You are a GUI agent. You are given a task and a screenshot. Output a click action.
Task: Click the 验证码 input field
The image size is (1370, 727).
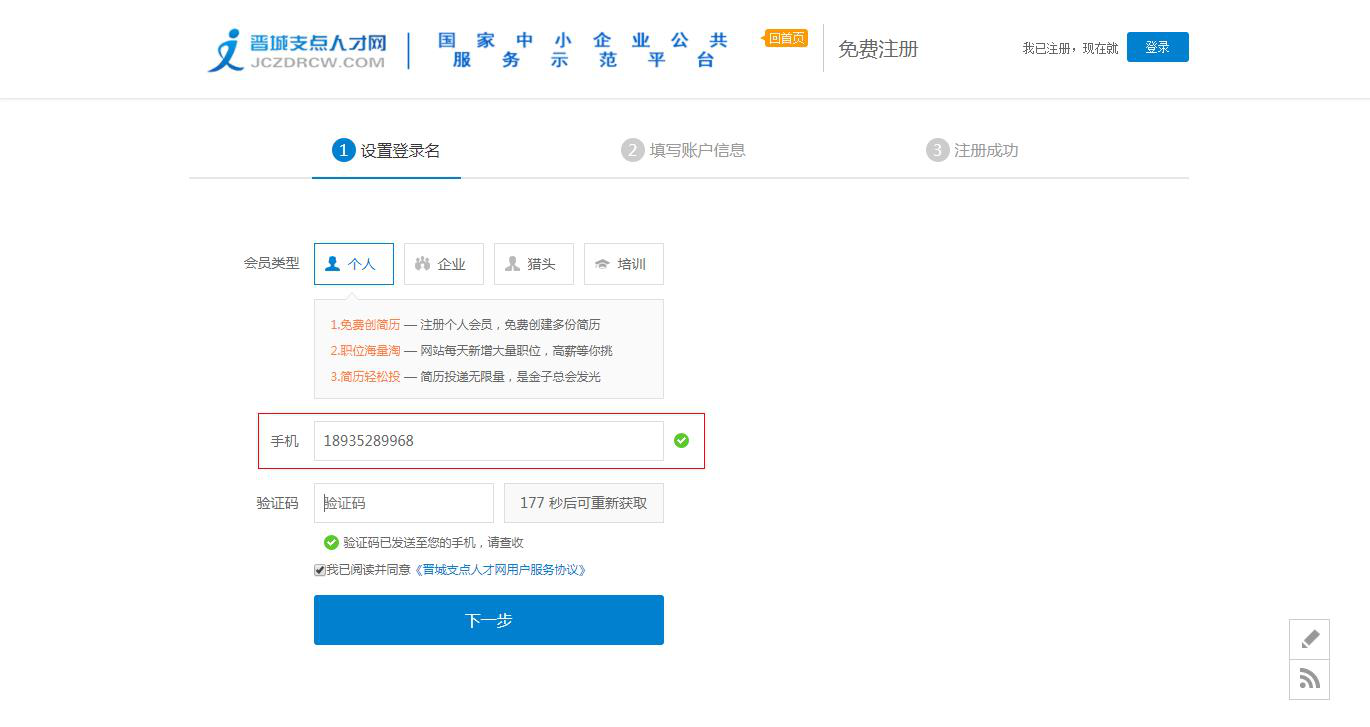click(404, 503)
